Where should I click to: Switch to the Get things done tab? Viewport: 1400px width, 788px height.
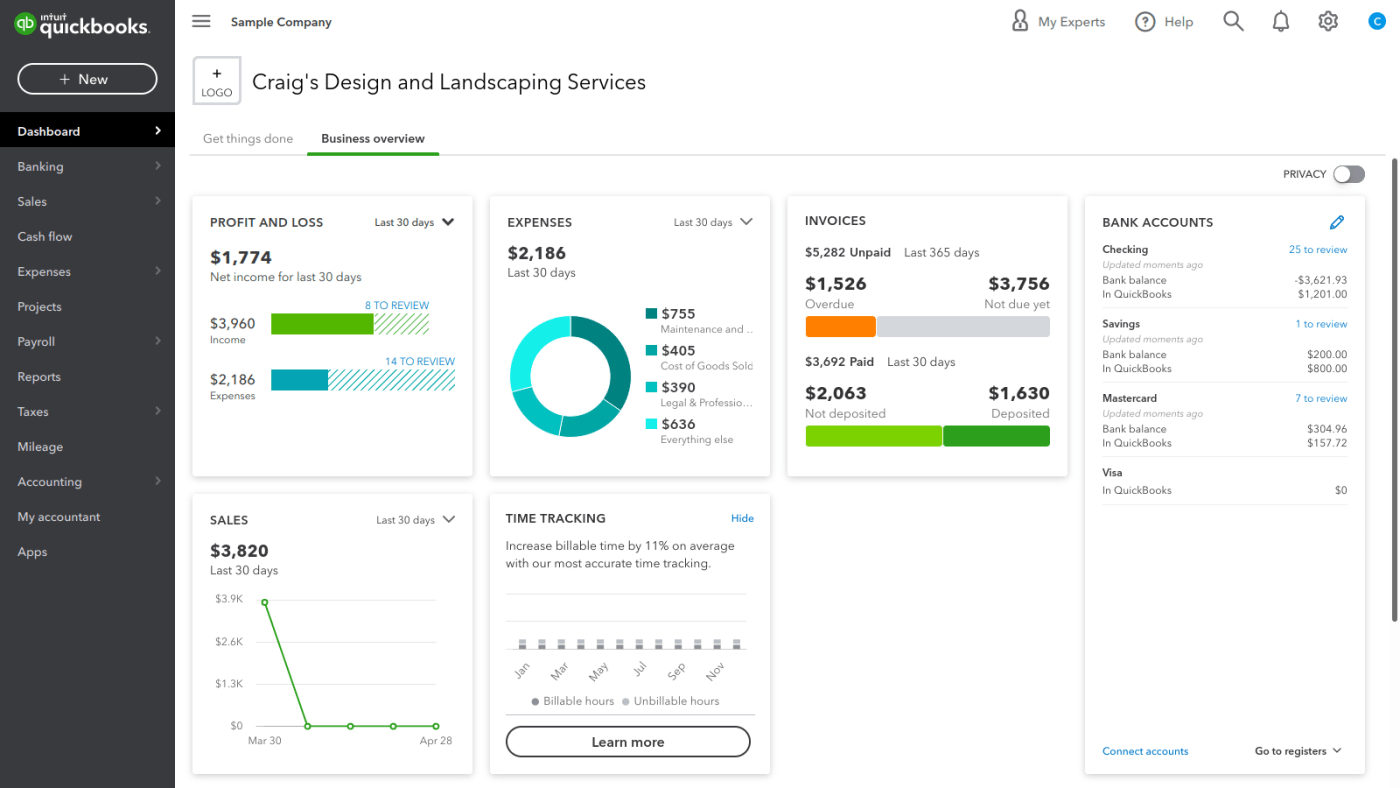[x=247, y=139]
